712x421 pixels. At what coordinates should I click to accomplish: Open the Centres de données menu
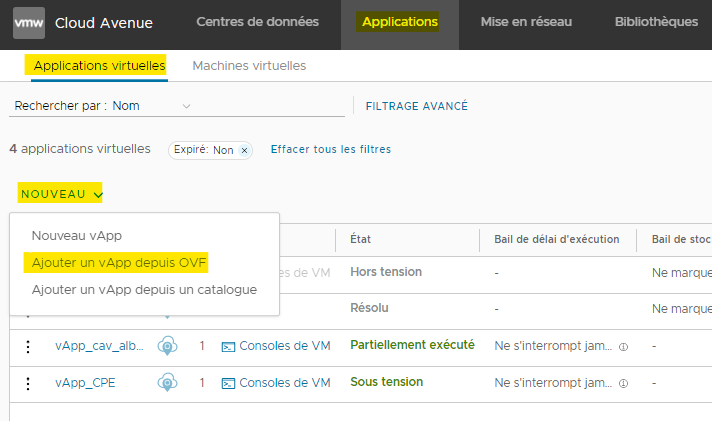(257, 22)
